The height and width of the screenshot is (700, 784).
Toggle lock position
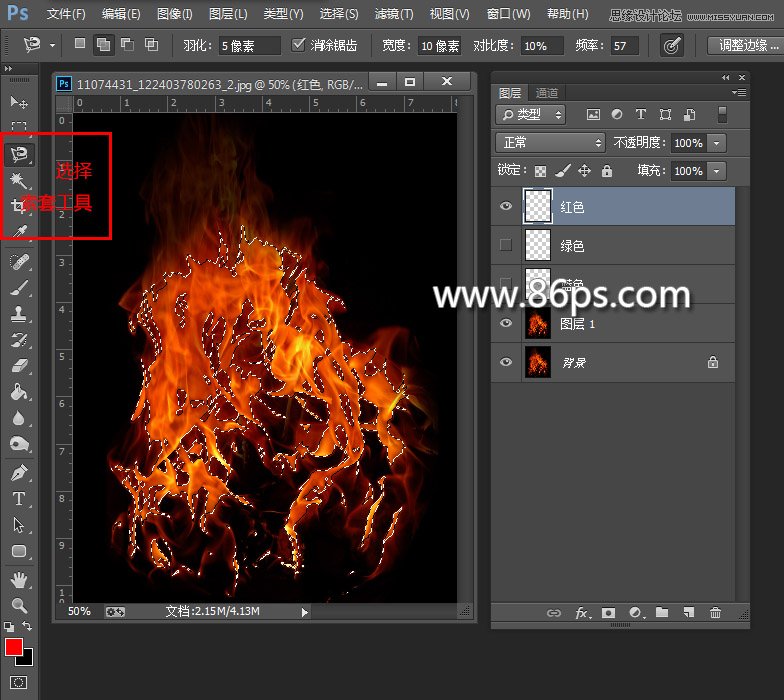point(584,171)
